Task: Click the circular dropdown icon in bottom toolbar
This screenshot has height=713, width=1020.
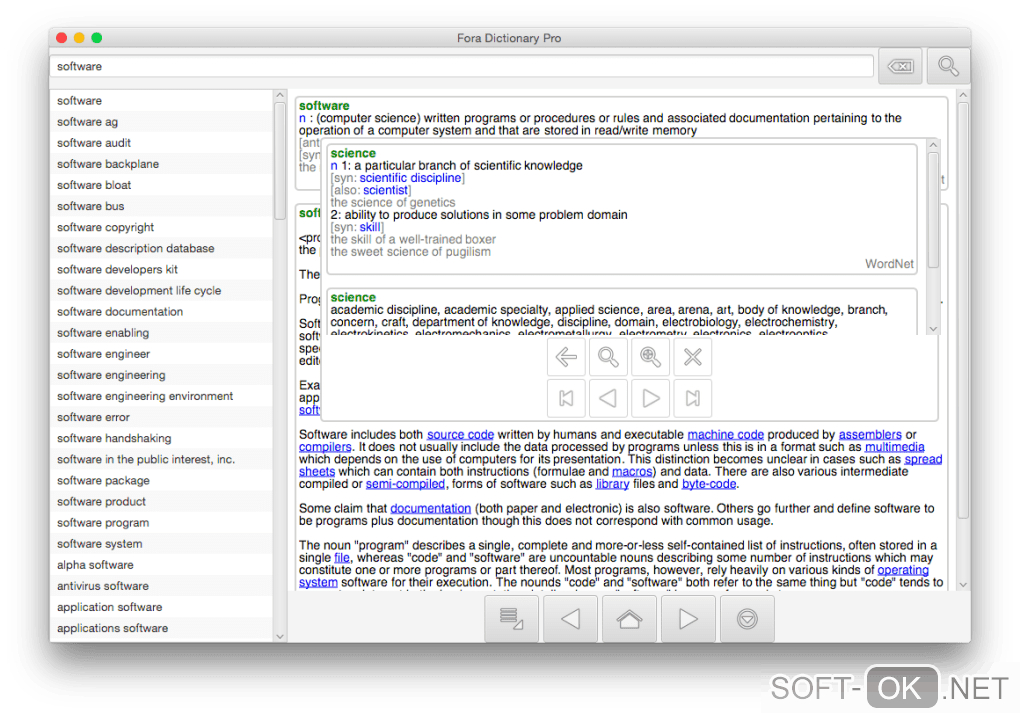Action: point(747,619)
